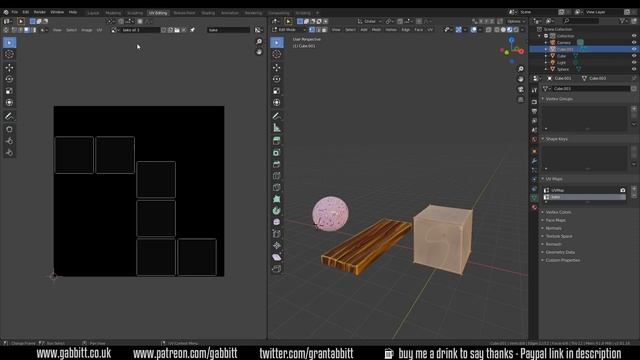Screen dimensions: 640x360
Task: Select the UV Pinch sculpt tool
Action: click(9, 153)
